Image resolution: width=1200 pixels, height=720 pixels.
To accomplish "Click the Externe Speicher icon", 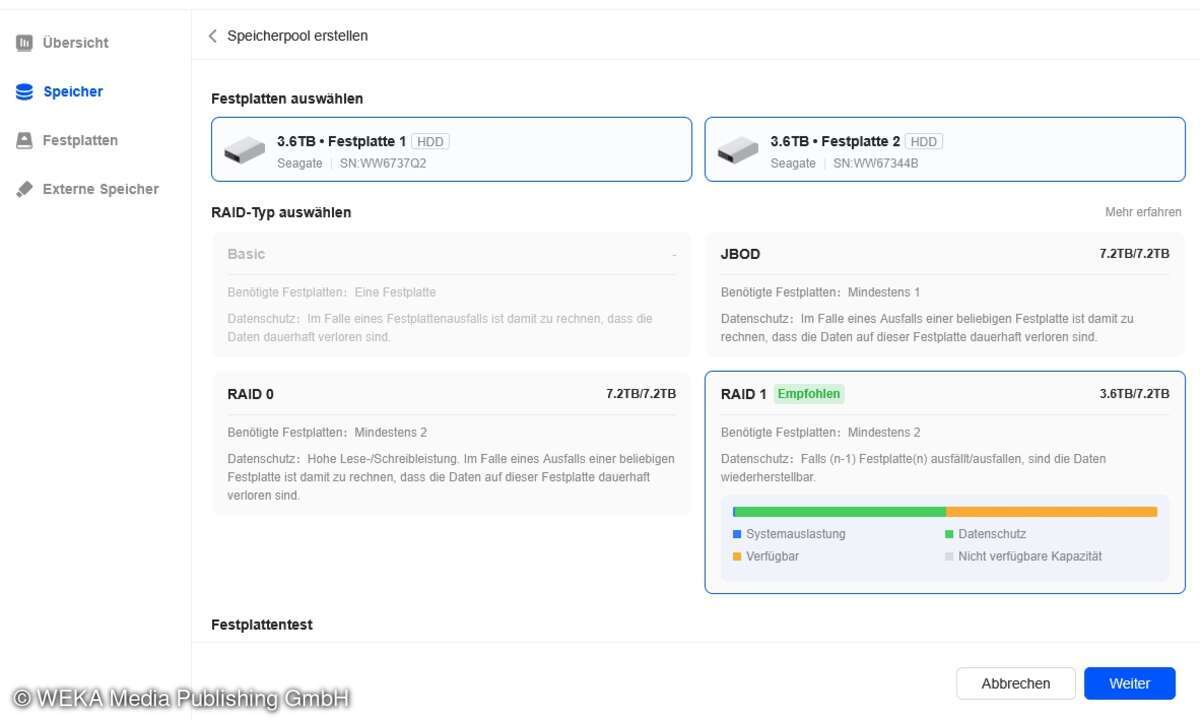I will pyautogui.click(x=24, y=189).
